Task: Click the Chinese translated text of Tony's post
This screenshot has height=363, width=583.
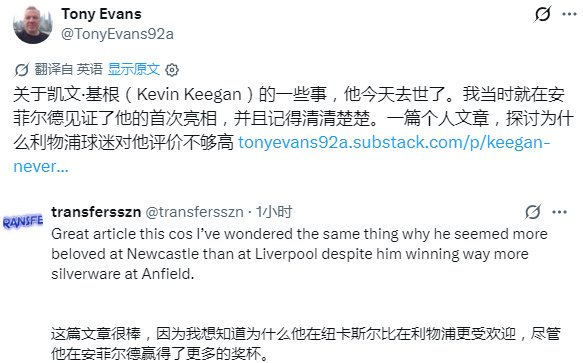Action: (293, 119)
